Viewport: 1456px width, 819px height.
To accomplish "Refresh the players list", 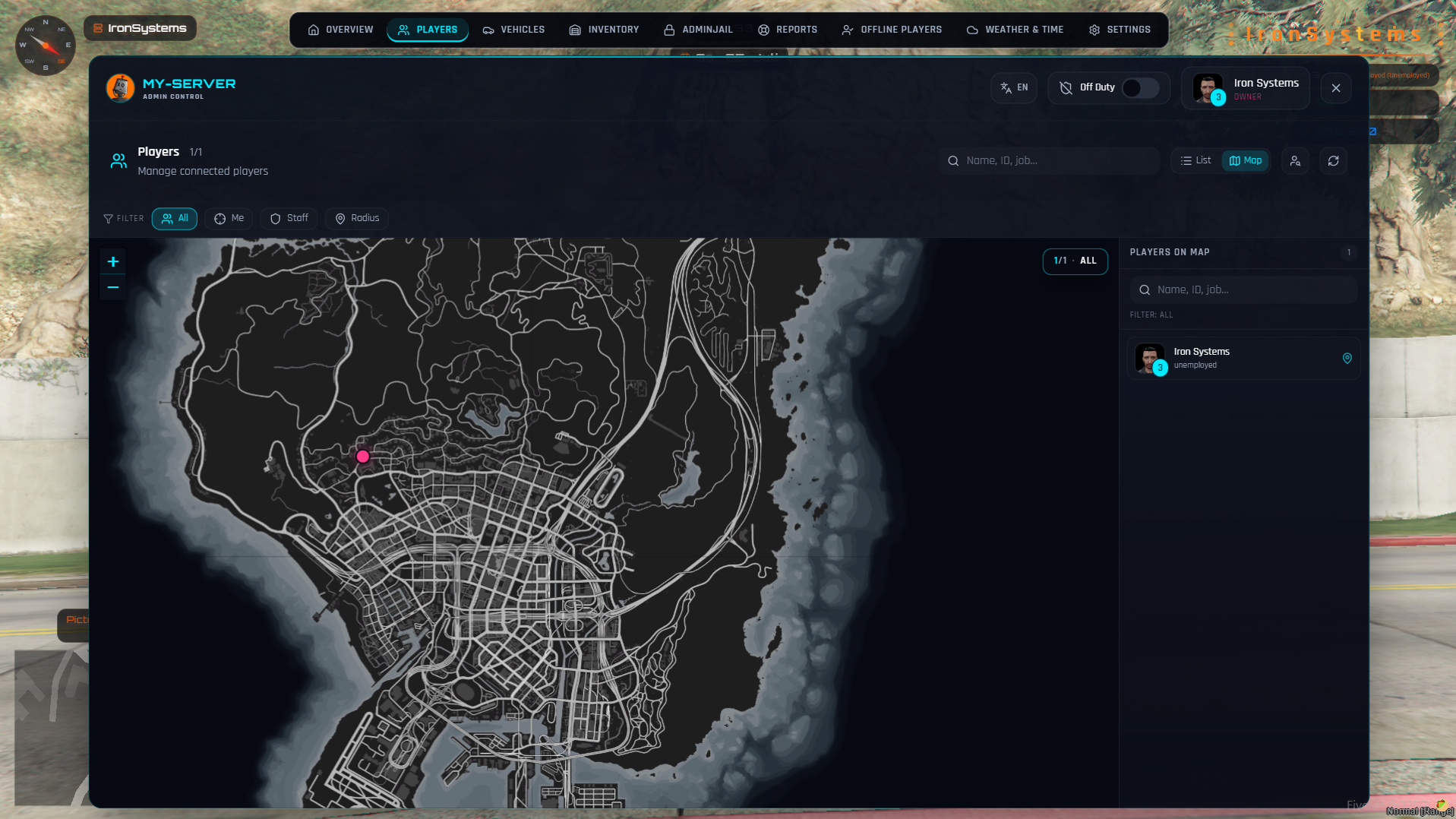I will [1334, 161].
